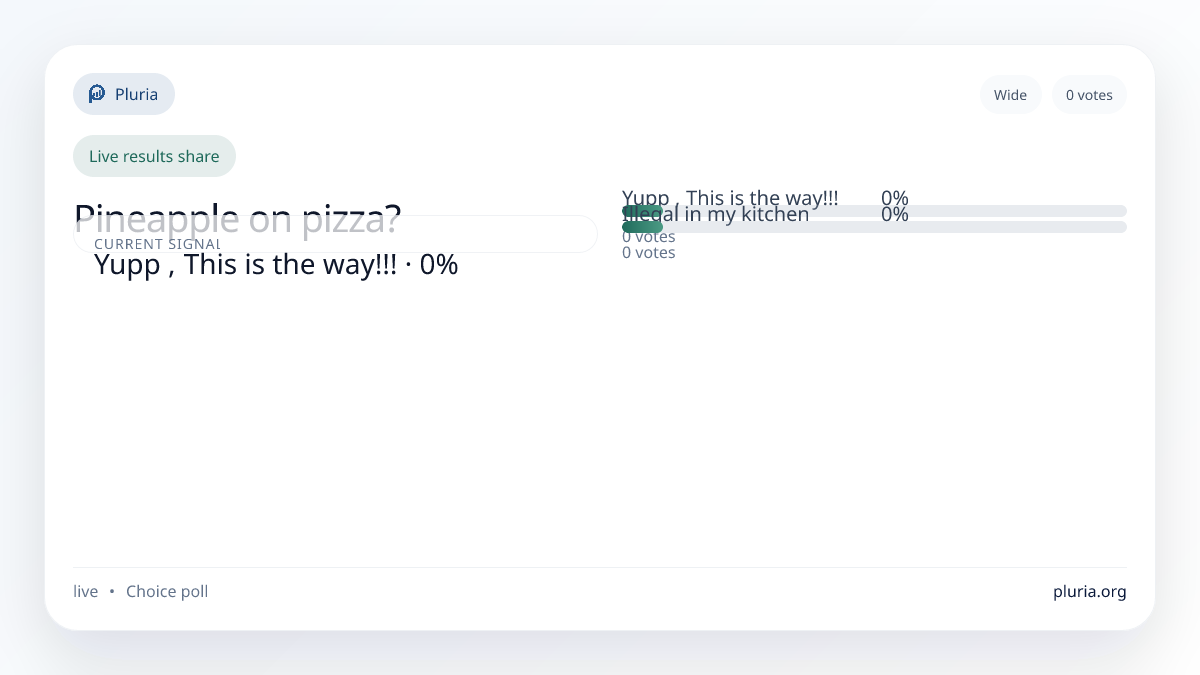
Task: Click the grey track of the Yupp result bar
Action: coord(1000,210)
